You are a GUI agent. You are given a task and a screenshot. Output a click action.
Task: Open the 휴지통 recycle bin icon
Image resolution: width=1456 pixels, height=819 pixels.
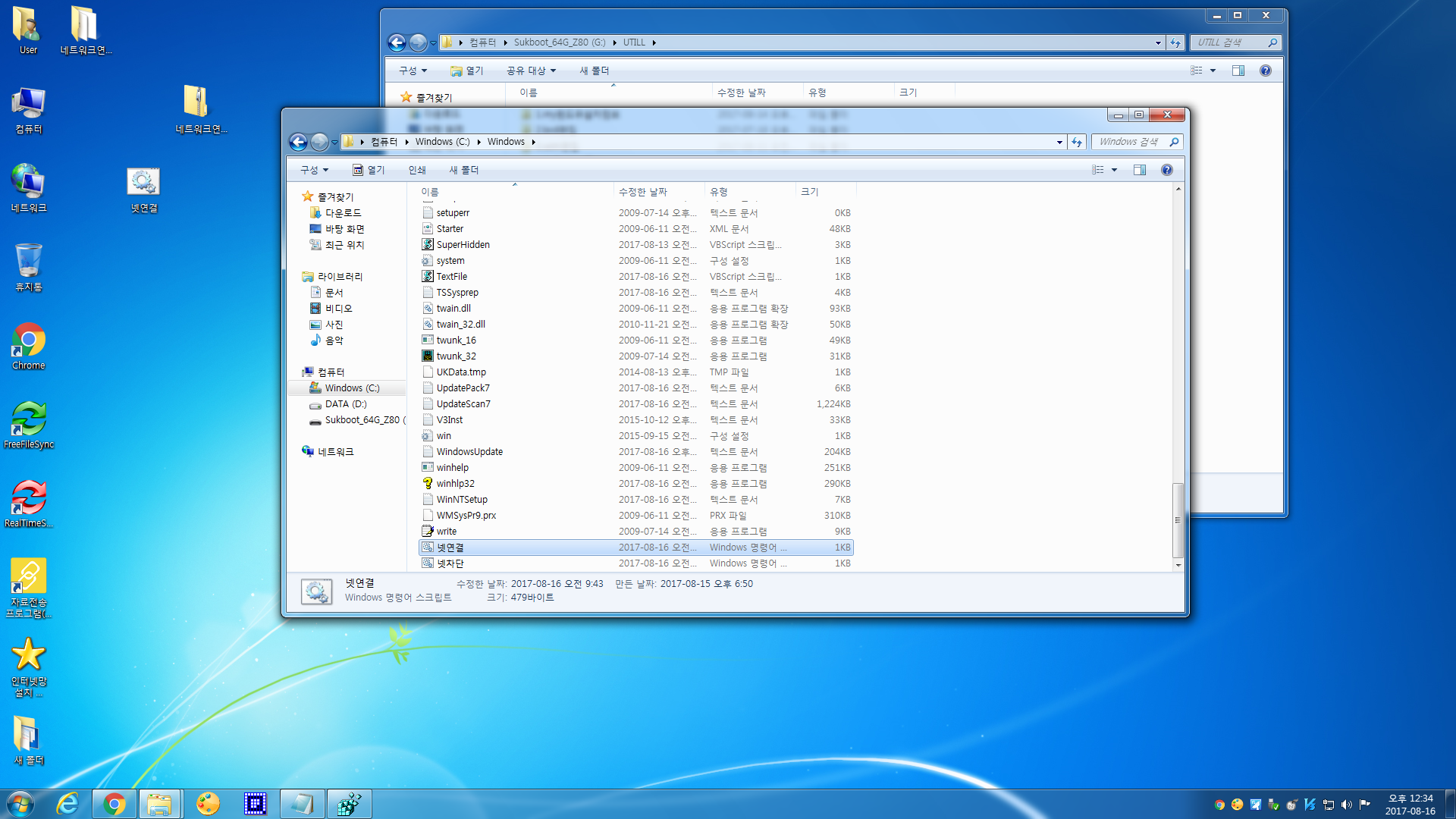[28, 267]
